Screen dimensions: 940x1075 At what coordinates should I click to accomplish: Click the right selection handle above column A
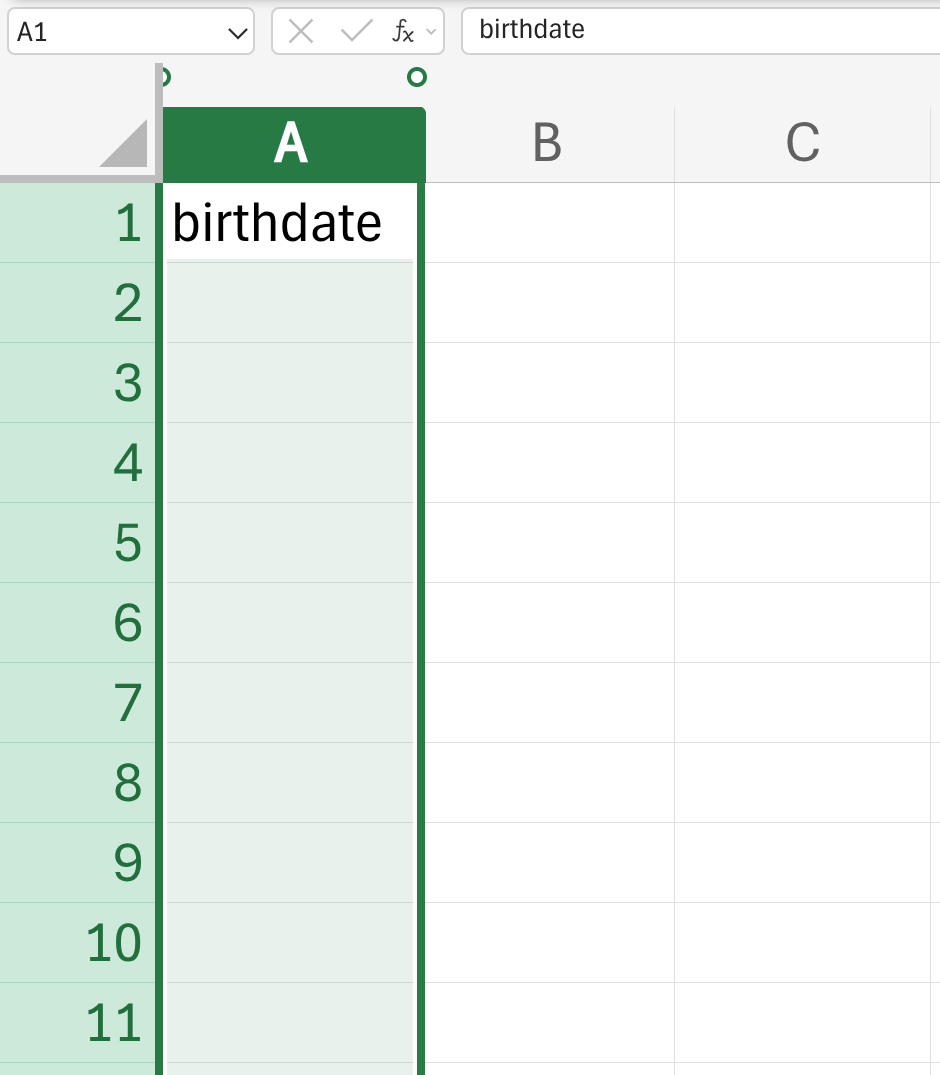417,77
